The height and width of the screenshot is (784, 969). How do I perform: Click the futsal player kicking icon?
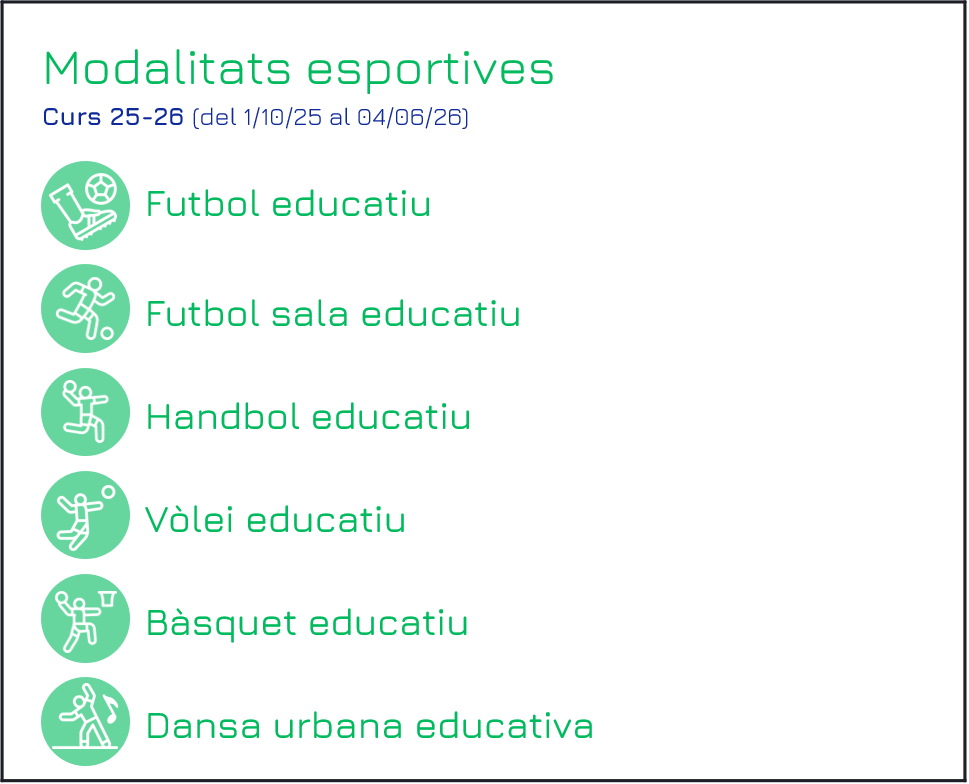click(x=85, y=309)
